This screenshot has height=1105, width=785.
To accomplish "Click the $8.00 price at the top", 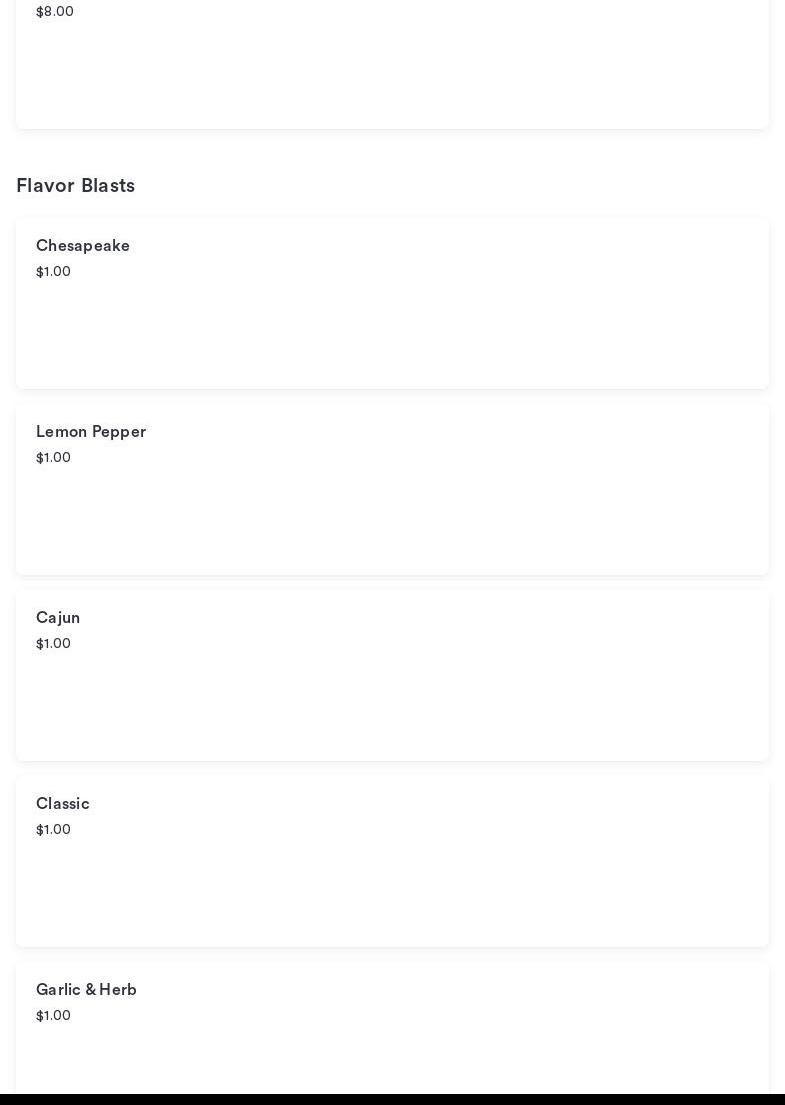I will coord(55,11).
